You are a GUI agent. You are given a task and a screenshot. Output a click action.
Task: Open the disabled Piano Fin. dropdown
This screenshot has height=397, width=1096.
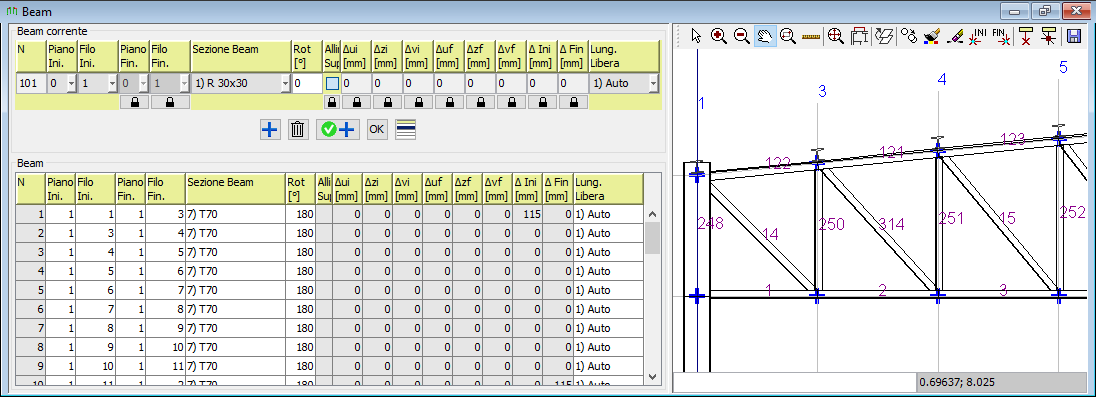(x=143, y=84)
